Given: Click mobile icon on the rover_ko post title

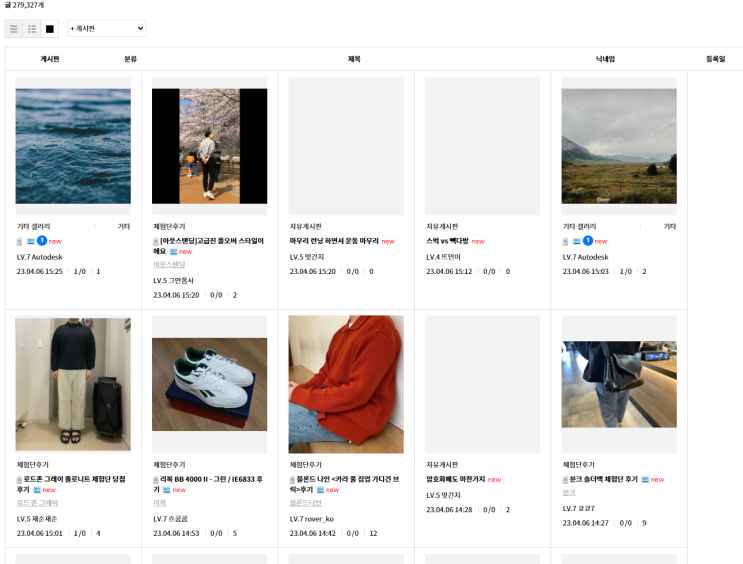Looking at the screenshot, I should click(x=292, y=480).
